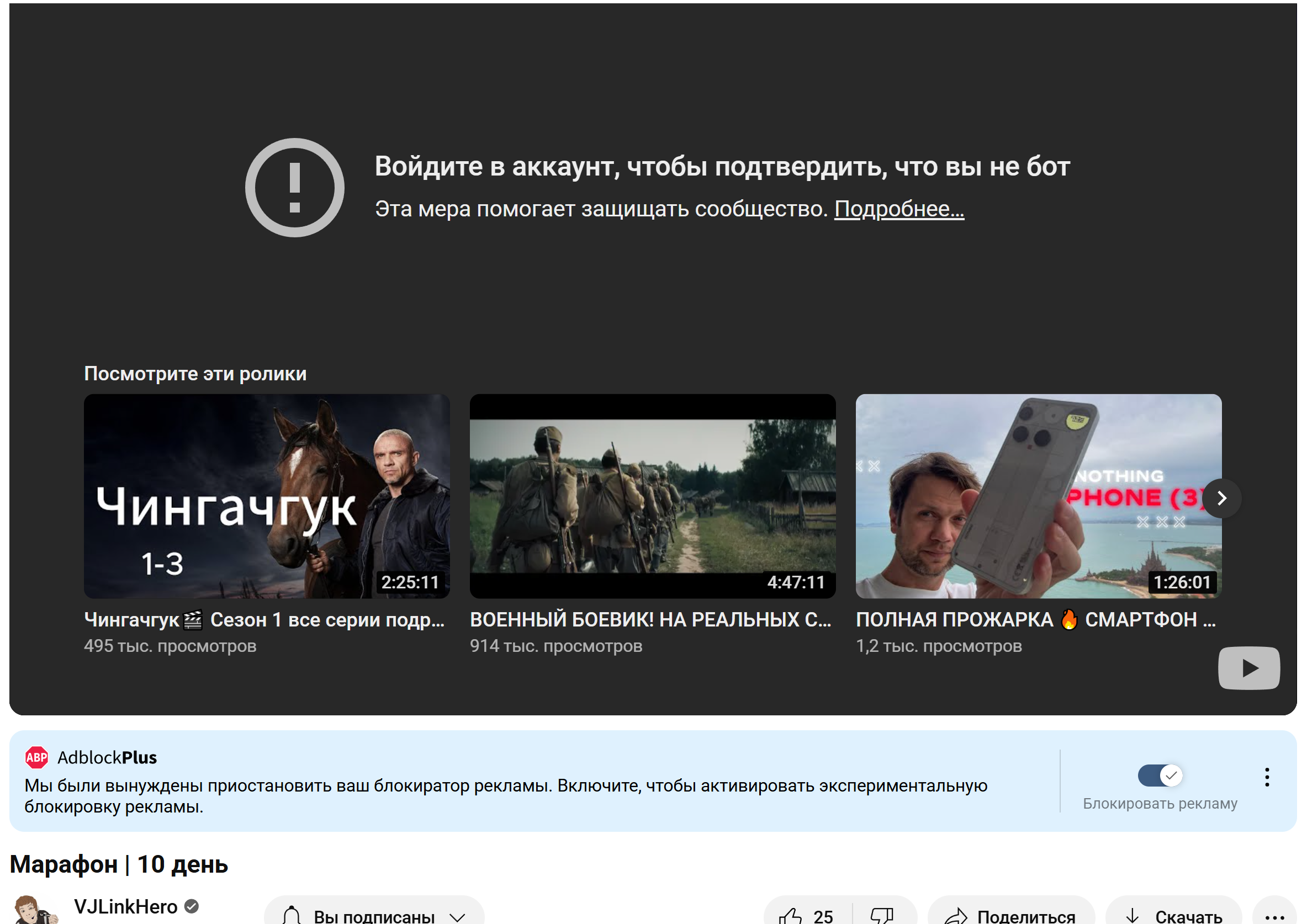Viewport: 1307px width, 924px height.
Task: Open the VJLinkHero channel name
Action: pos(126,906)
